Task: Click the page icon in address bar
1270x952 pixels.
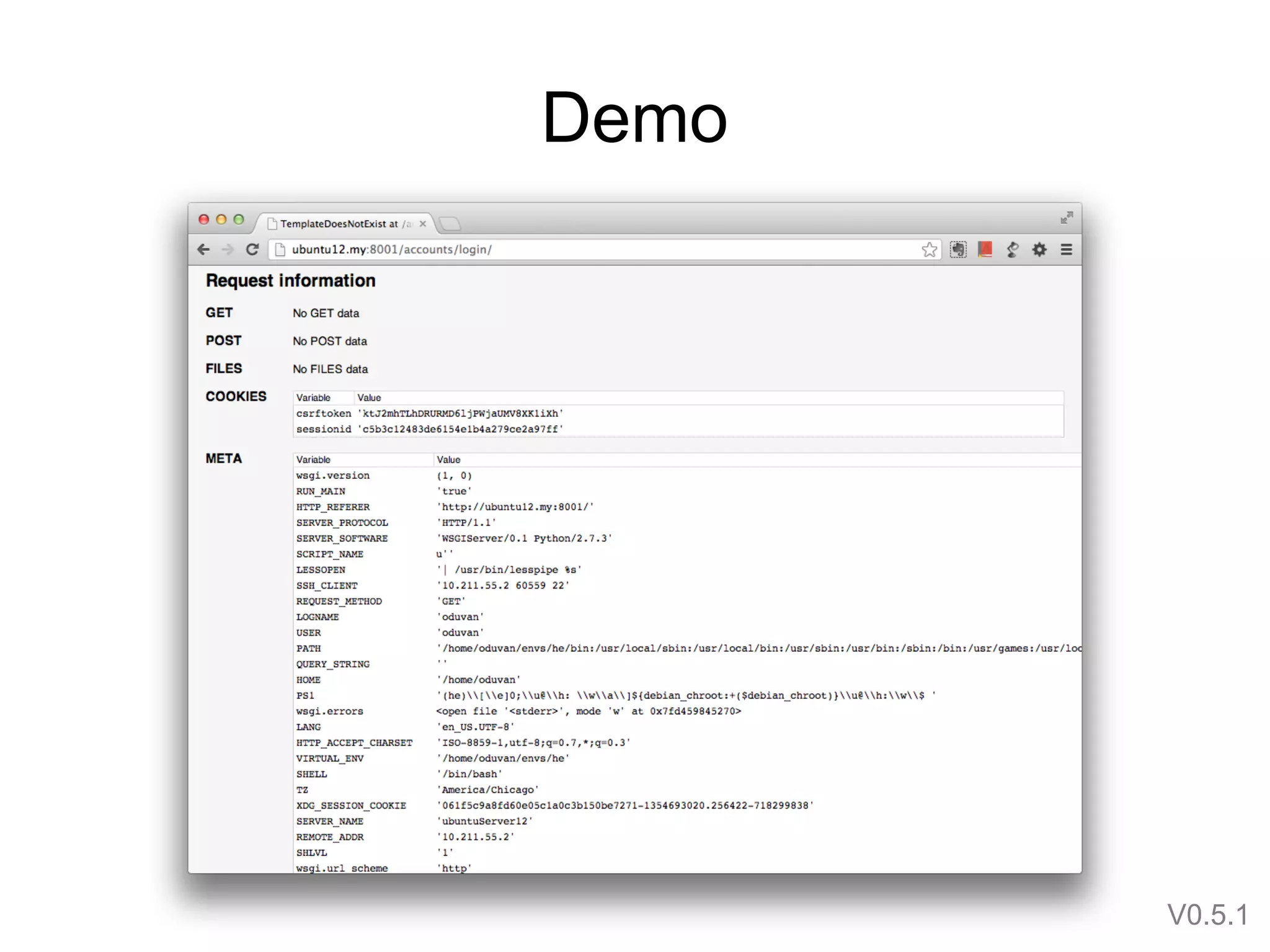Action: point(280,249)
